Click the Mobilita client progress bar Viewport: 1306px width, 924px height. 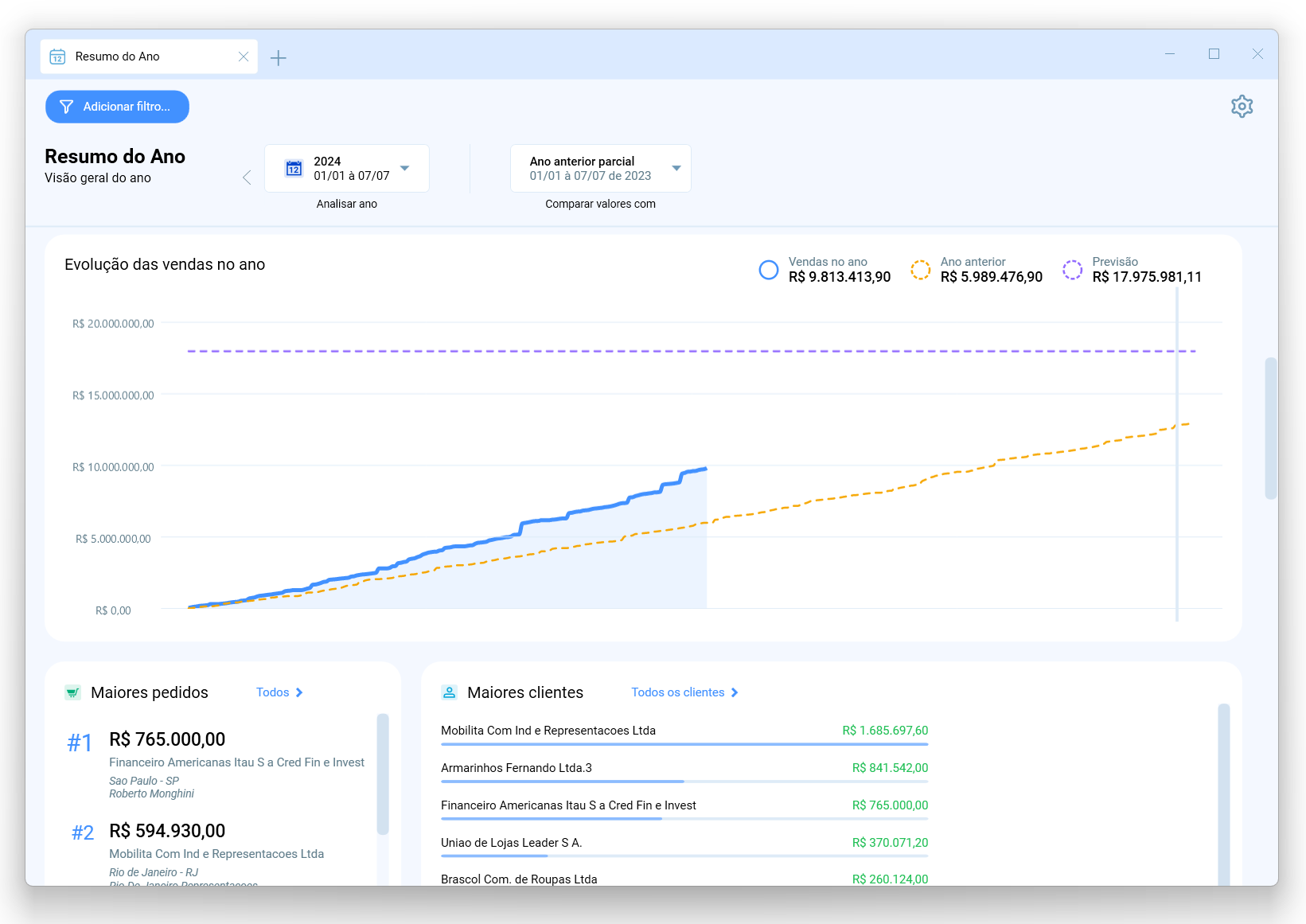tap(684, 745)
